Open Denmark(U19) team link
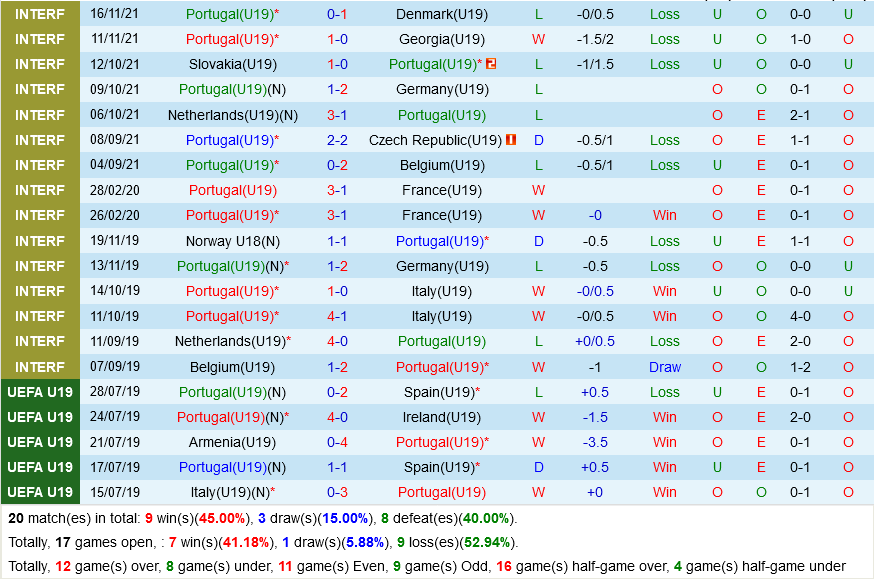The height and width of the screenshot is (579, 874). point(442,14)
